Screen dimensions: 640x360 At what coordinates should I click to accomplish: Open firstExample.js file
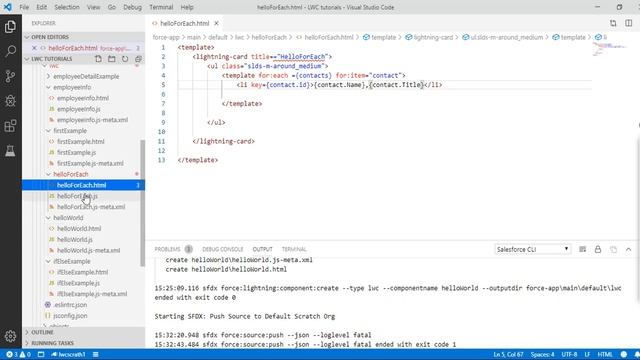tap(76, 153)
